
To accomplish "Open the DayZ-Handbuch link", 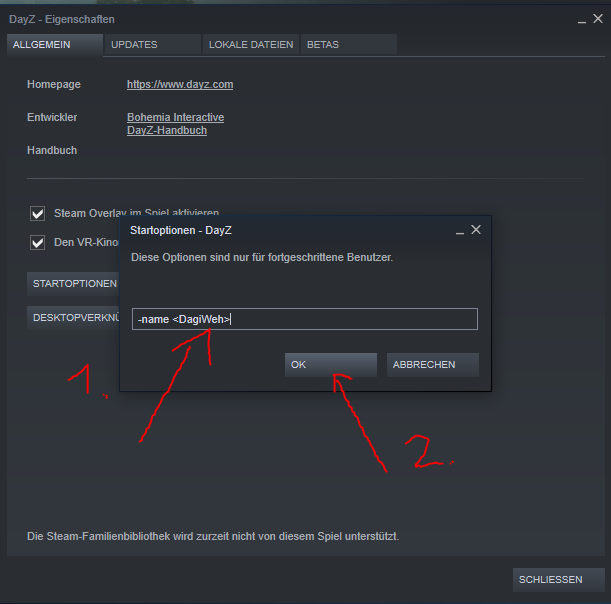I will coord(167,130).
